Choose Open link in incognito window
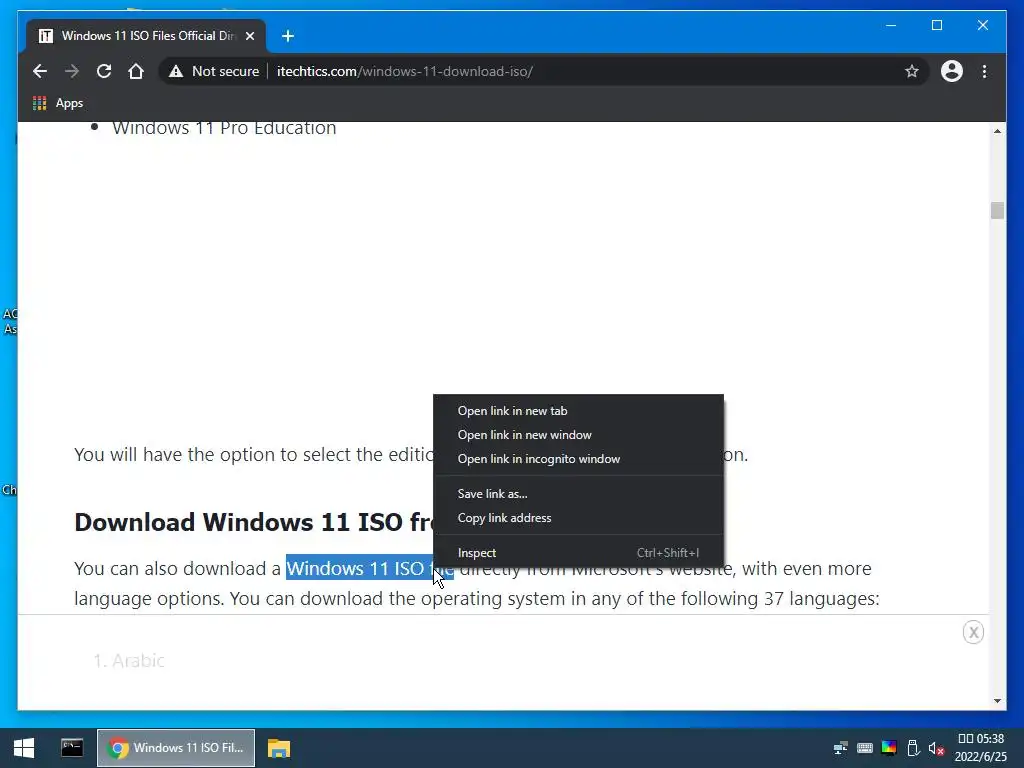The height and width of the screenshot is (768, 1024). point(578,459)
